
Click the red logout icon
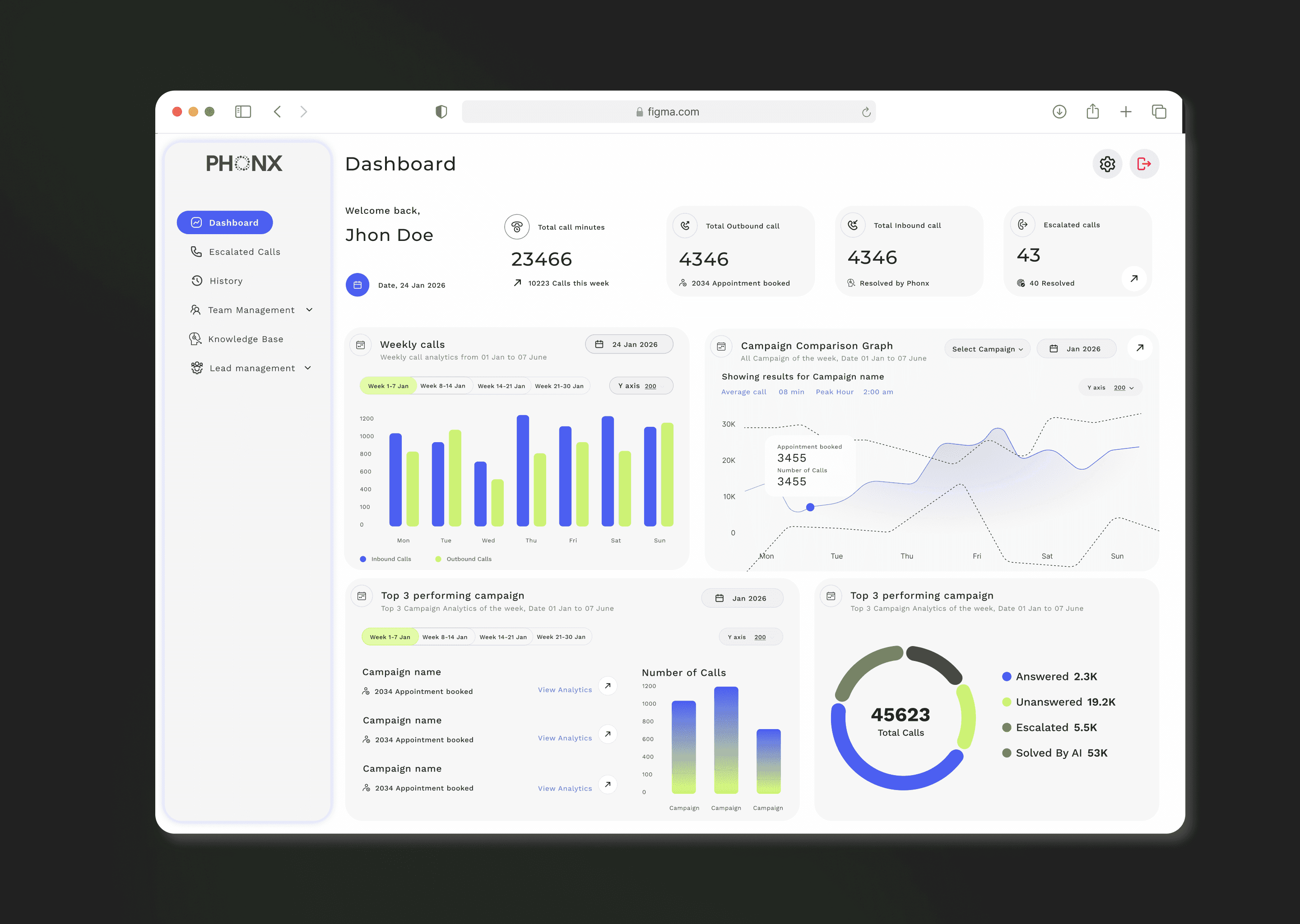(1144, 164)
